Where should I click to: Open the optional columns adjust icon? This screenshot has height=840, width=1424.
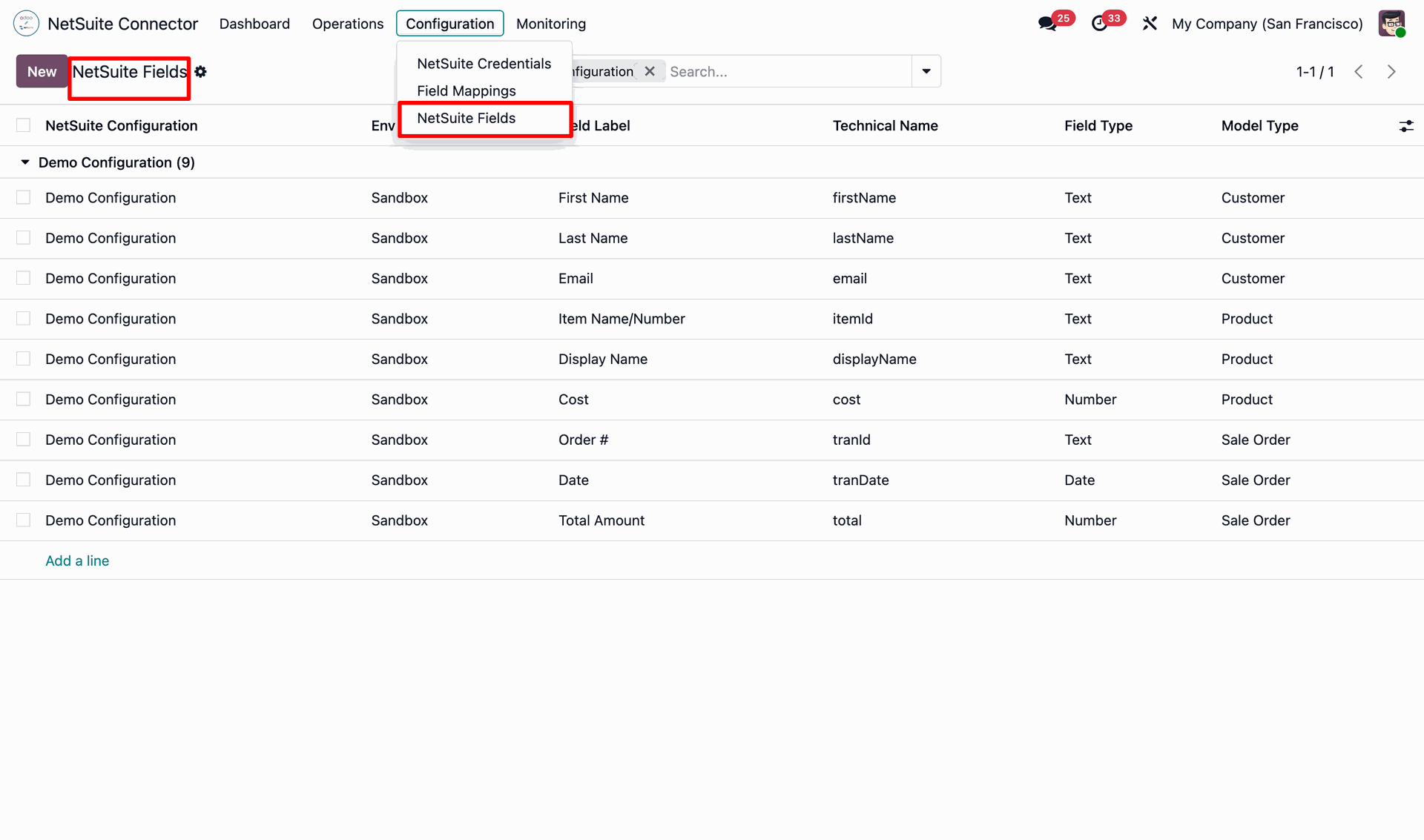click(1406, 126)
